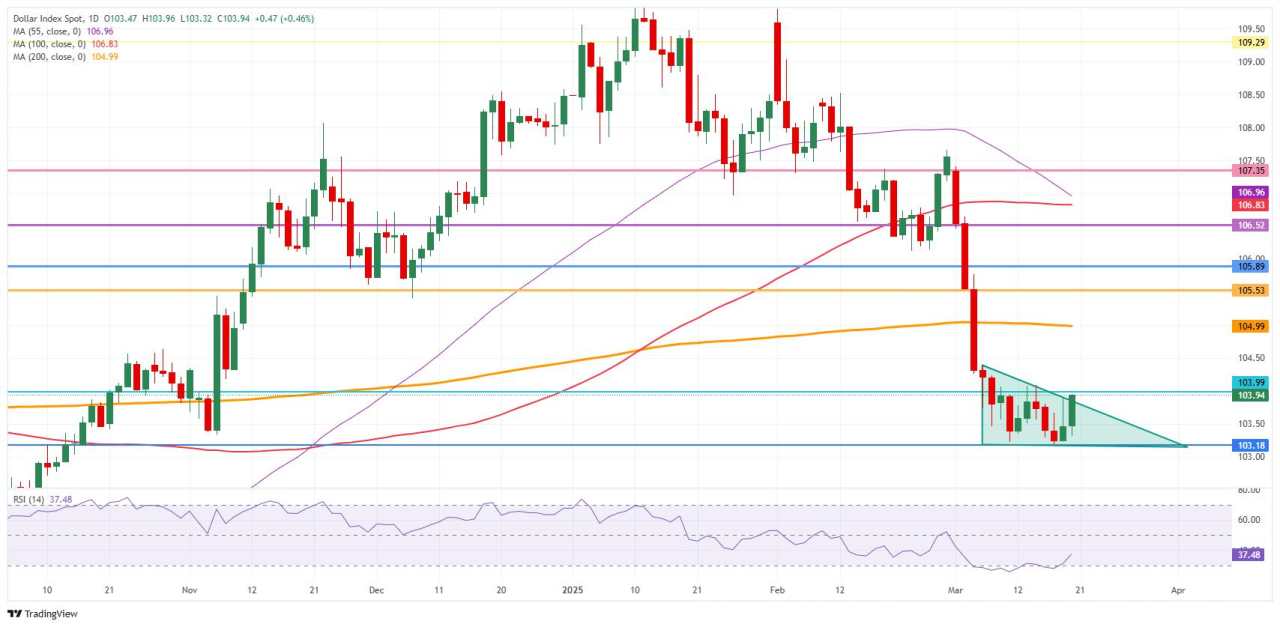
Task: Click the Nov date on time axis
Action: [x=189, y=590]
